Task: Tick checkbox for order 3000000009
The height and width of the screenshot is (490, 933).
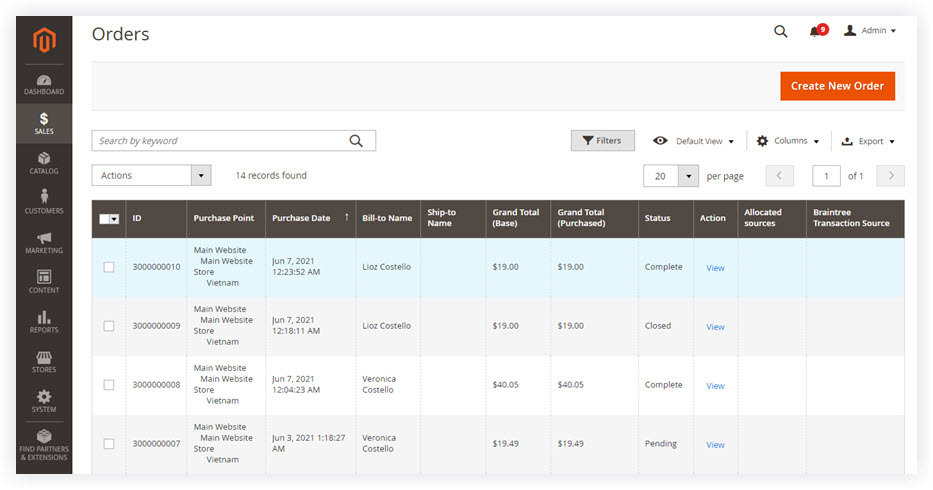Action: click(109, 326)
